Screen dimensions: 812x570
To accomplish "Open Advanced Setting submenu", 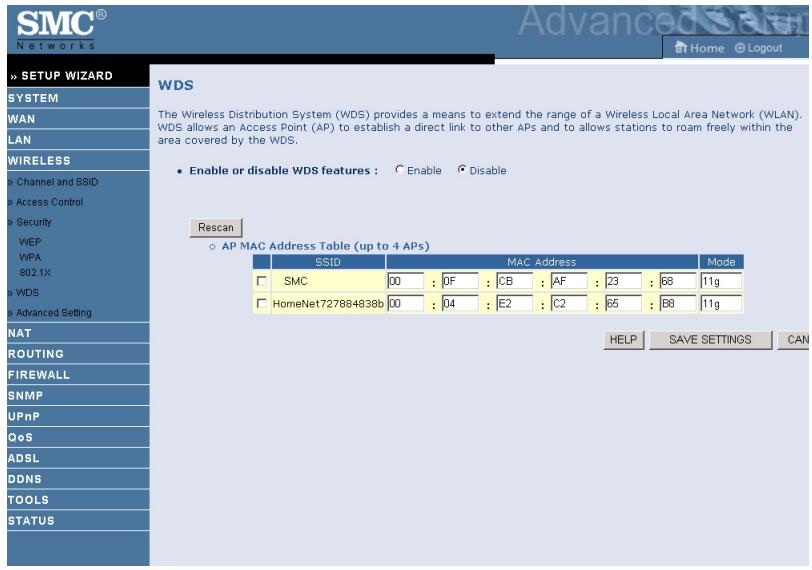I will coord(54,313).
